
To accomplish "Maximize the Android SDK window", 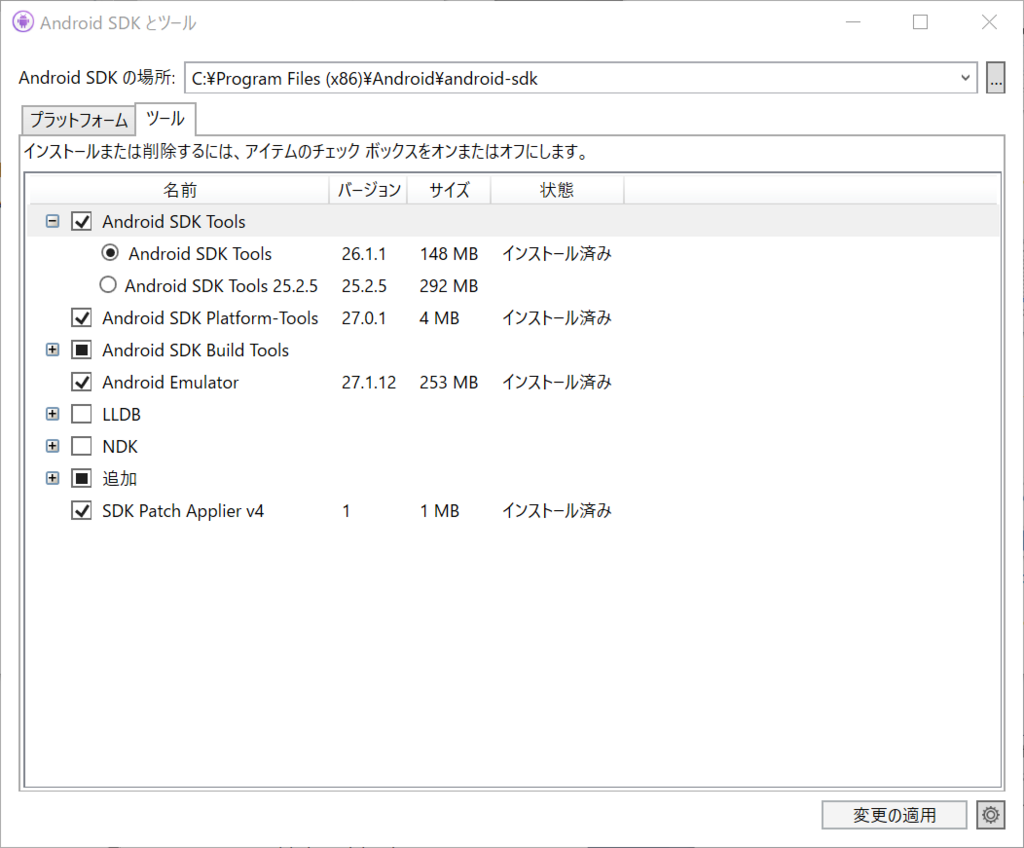I will [920, 22].
